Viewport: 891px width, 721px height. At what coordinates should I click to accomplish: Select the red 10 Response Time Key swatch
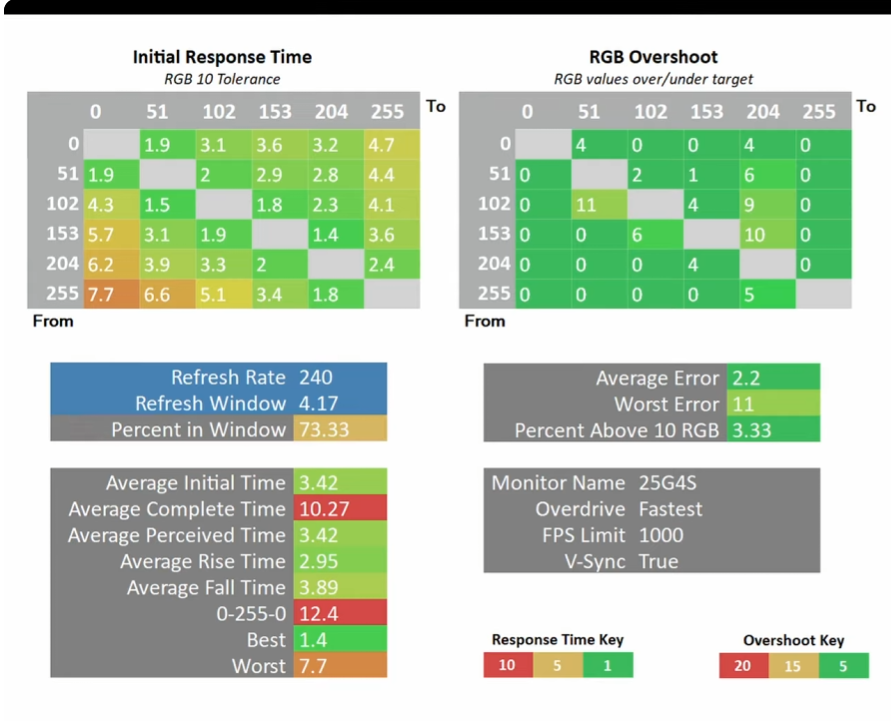(x=507, y=665)
